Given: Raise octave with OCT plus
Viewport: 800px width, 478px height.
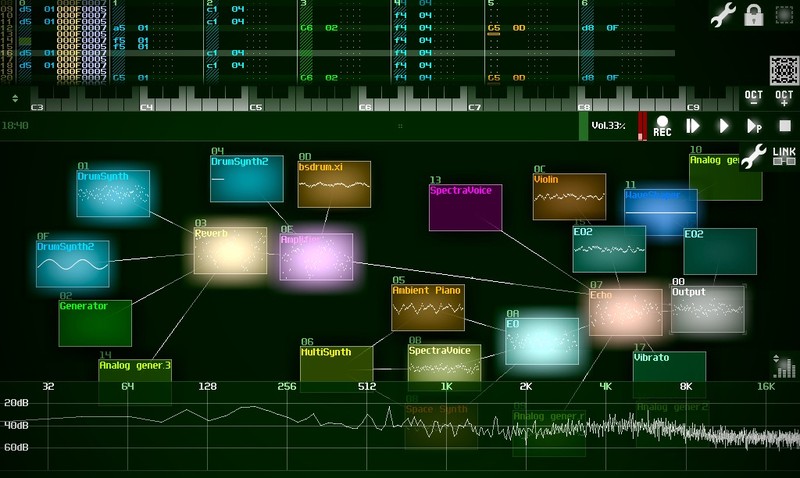Looking at the screenshot, I should tap(784, 98).
